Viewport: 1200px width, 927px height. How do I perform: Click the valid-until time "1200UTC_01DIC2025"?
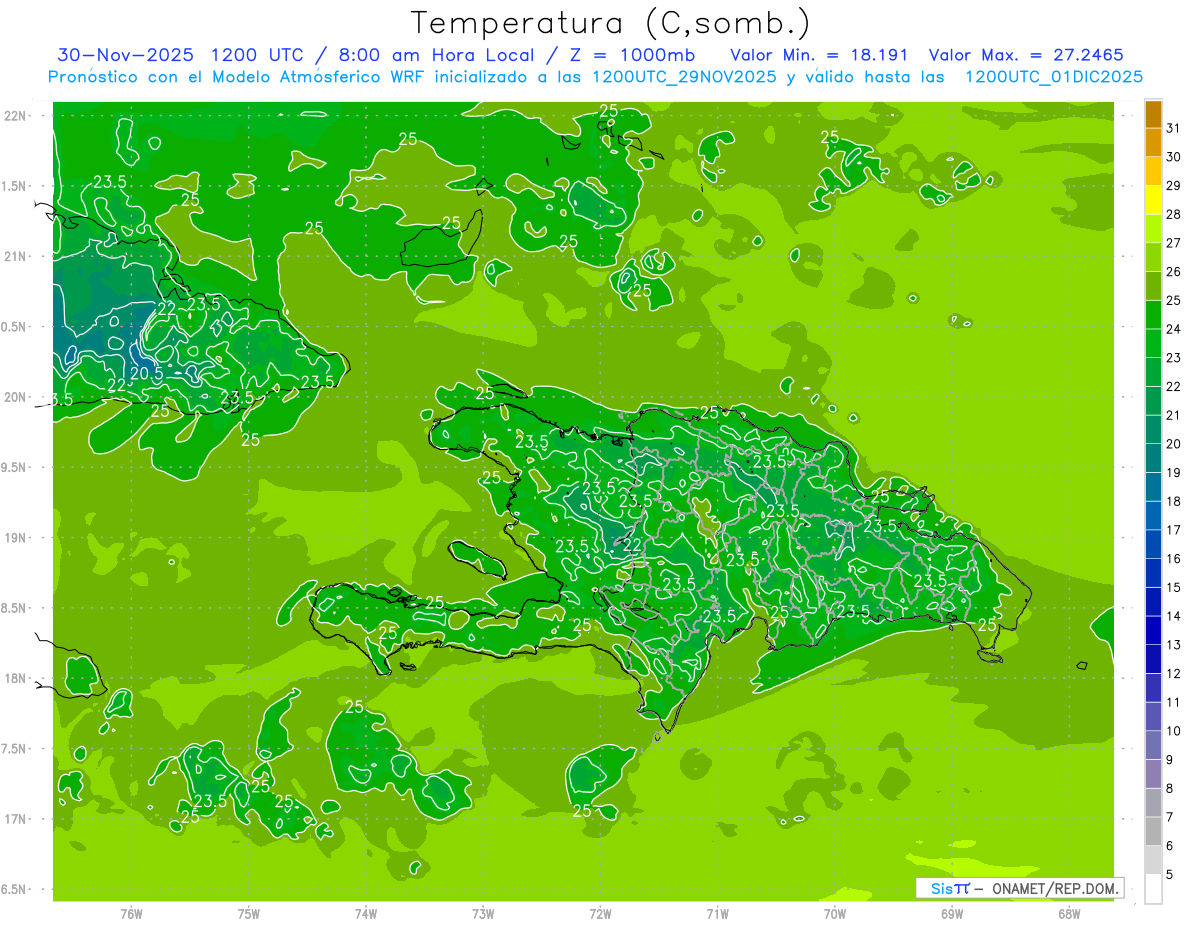1053,77
